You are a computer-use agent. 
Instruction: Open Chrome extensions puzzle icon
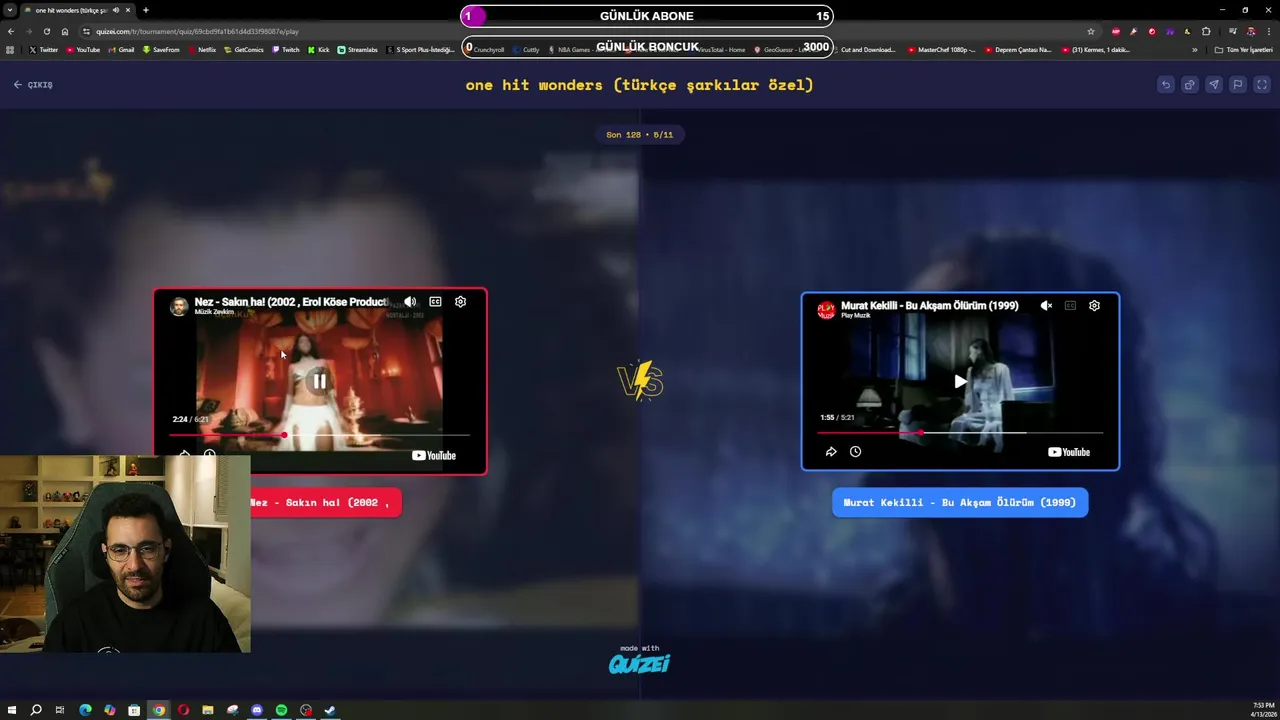(1206, 31)
